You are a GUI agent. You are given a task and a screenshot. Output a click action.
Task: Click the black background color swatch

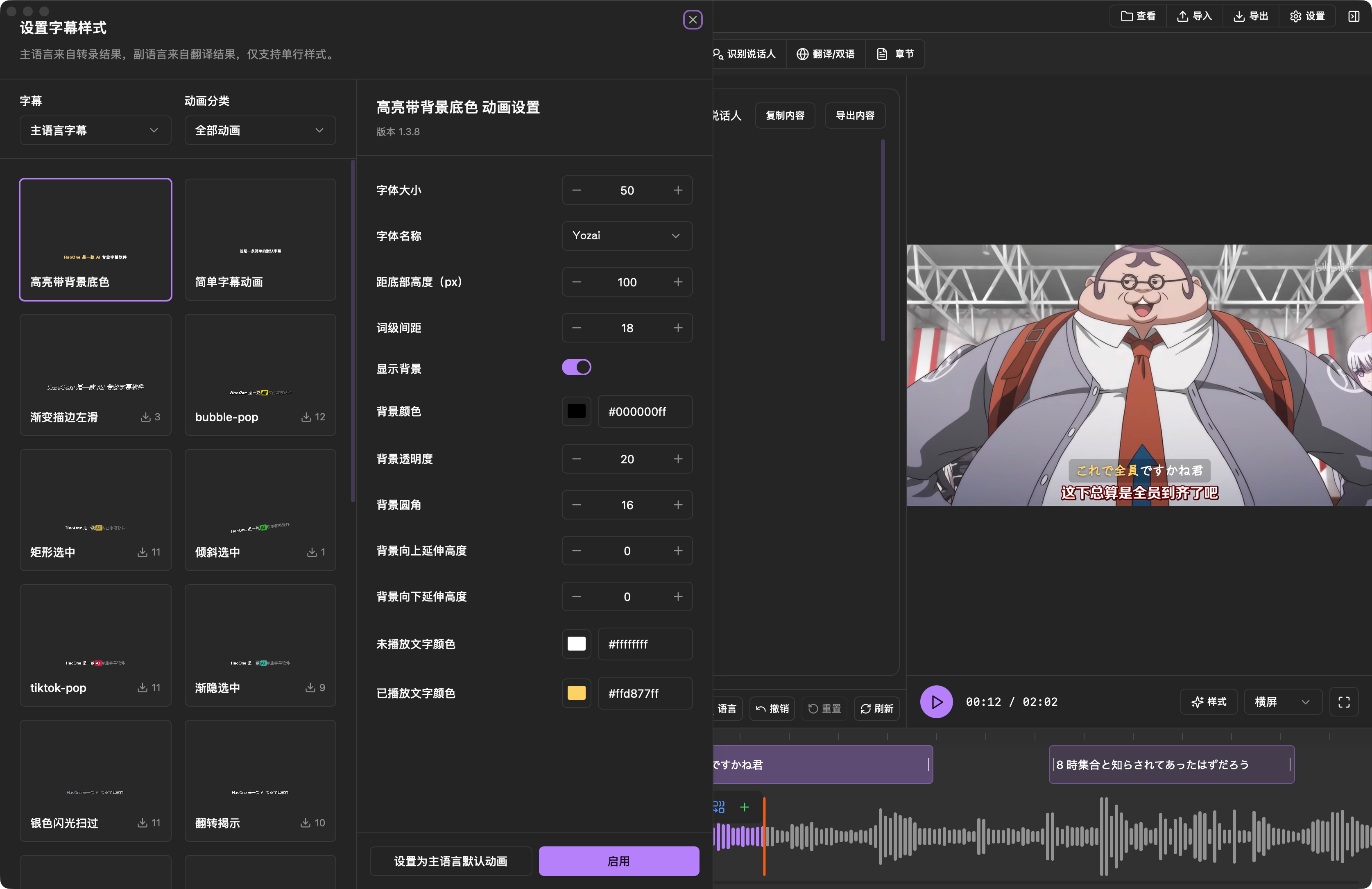pos(577,411)
